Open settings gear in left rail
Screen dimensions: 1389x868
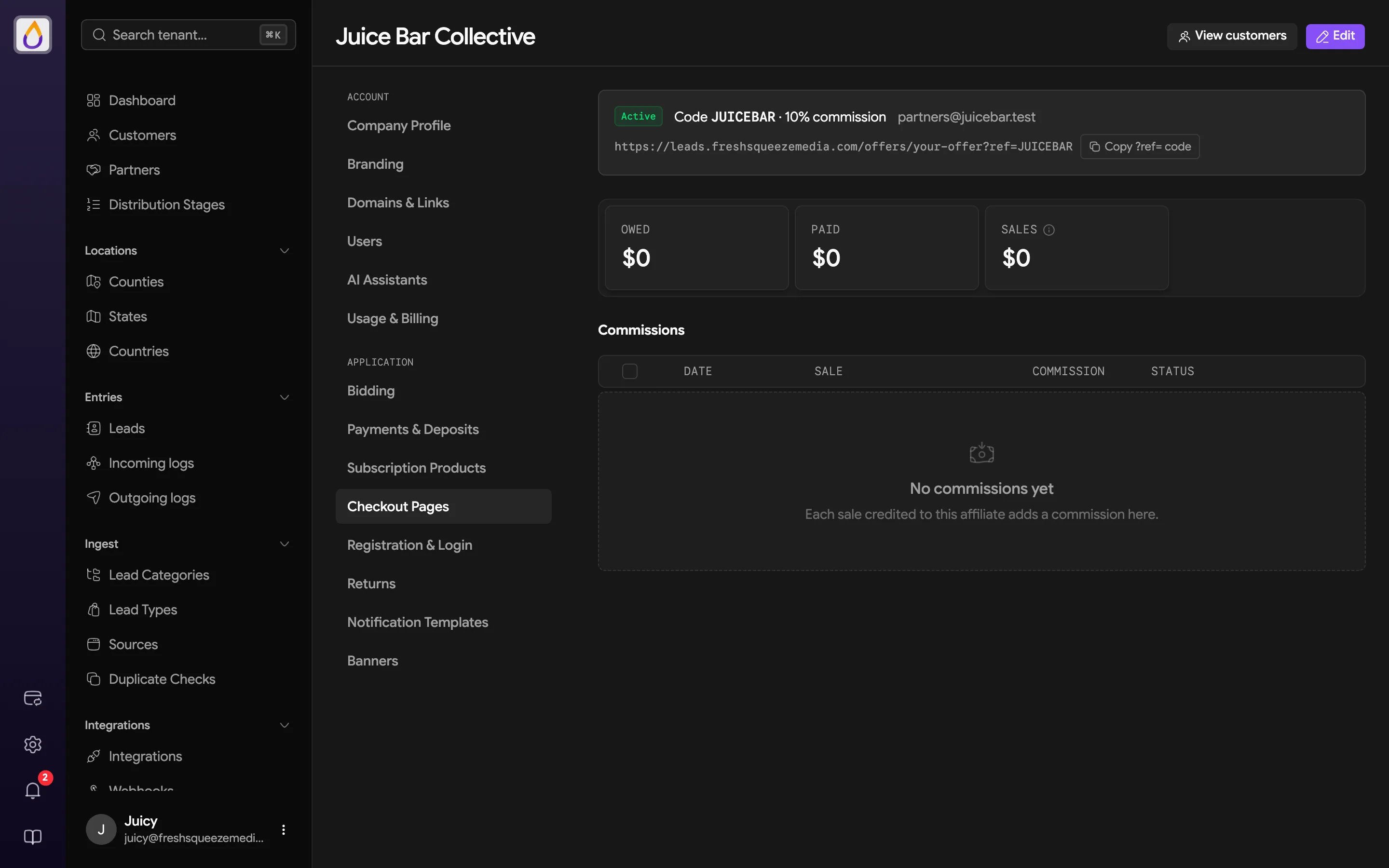[x=33, y=745]
